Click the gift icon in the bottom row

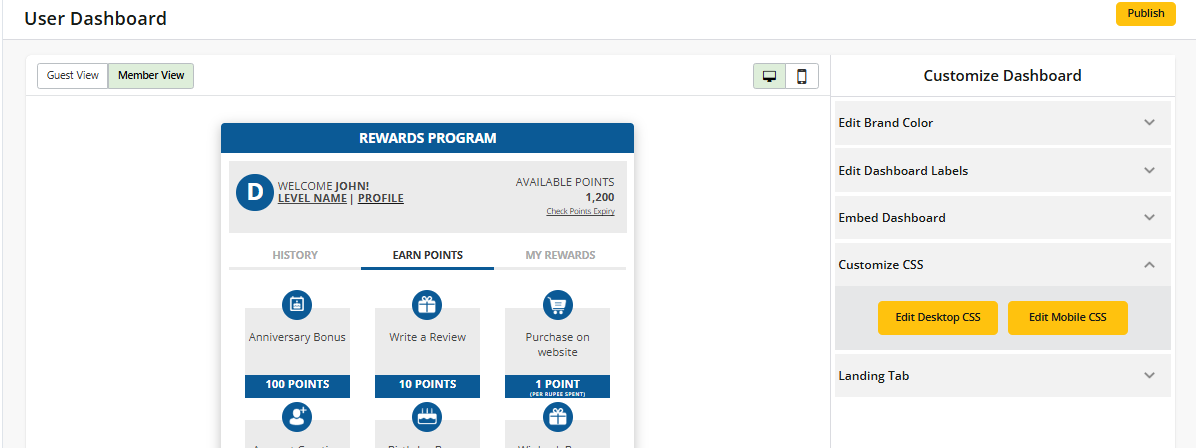(558, 416)
